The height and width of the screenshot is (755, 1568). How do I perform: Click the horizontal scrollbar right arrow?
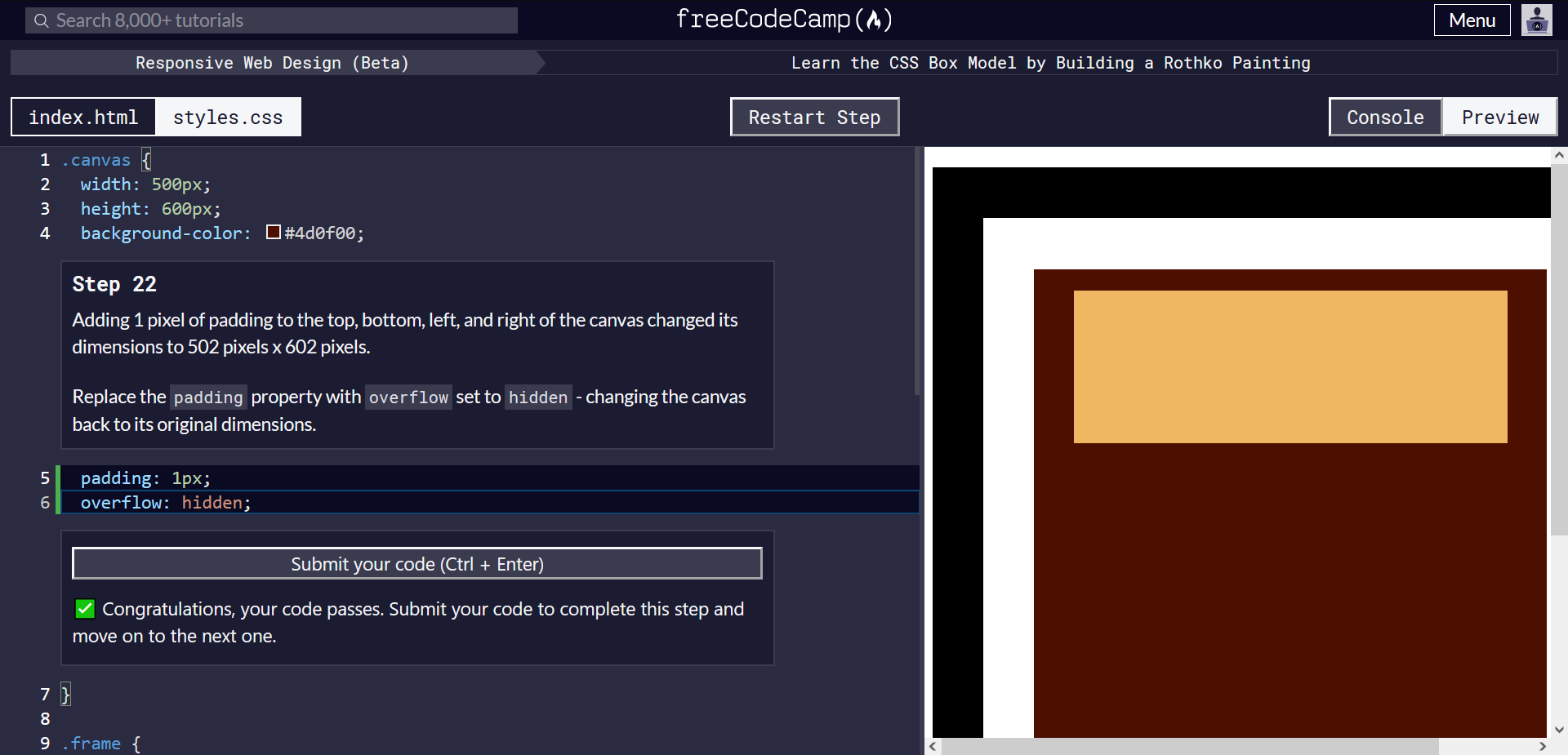[x=1543, y=746]
